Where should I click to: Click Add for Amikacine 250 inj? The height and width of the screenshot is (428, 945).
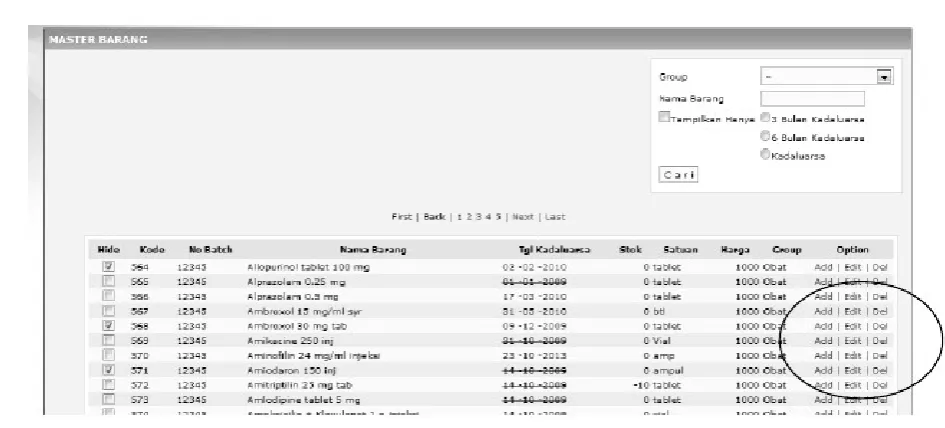(823, 341)
